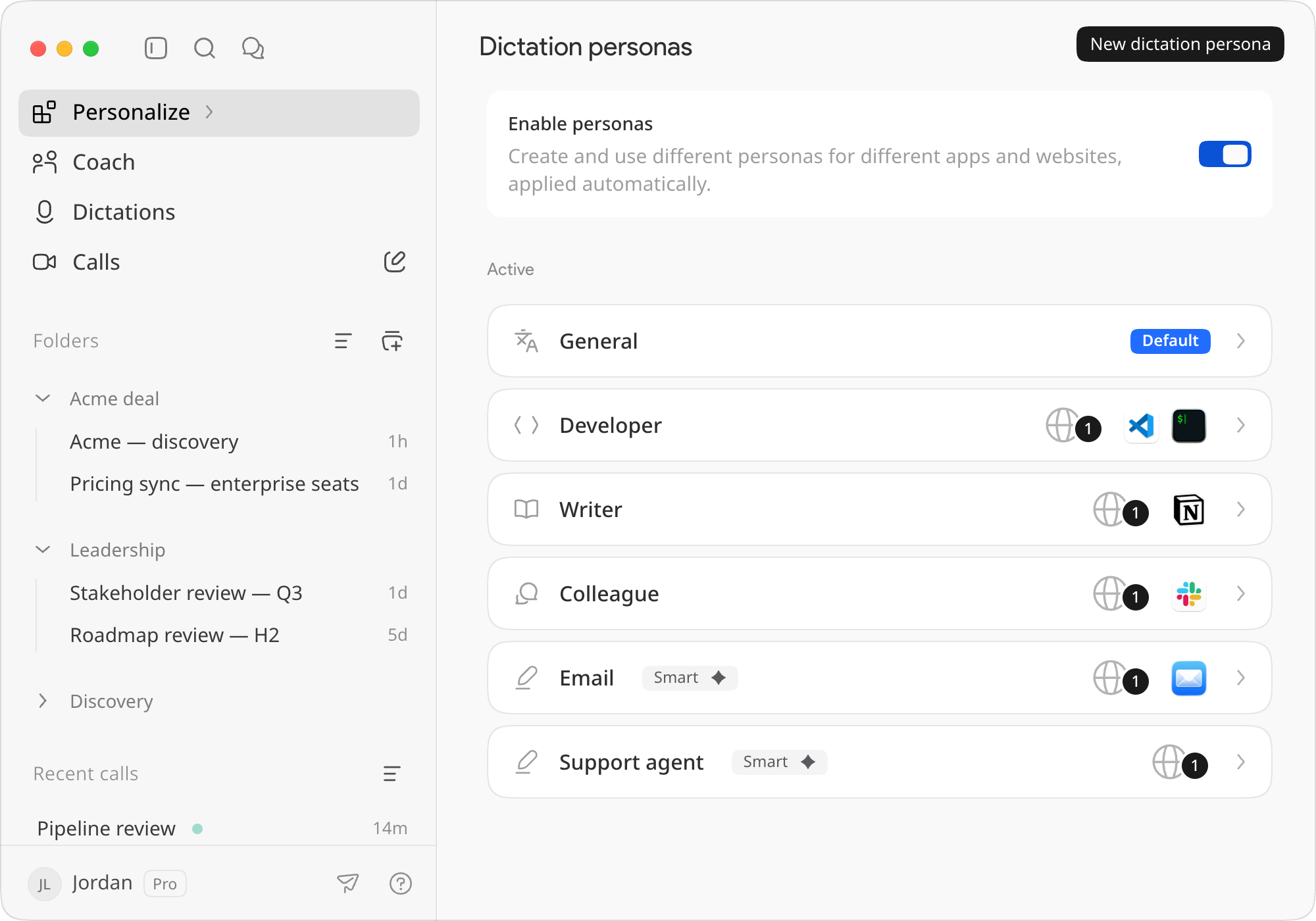
Task: Click the globe website badge on Support agent
Action: point(1180,762)
